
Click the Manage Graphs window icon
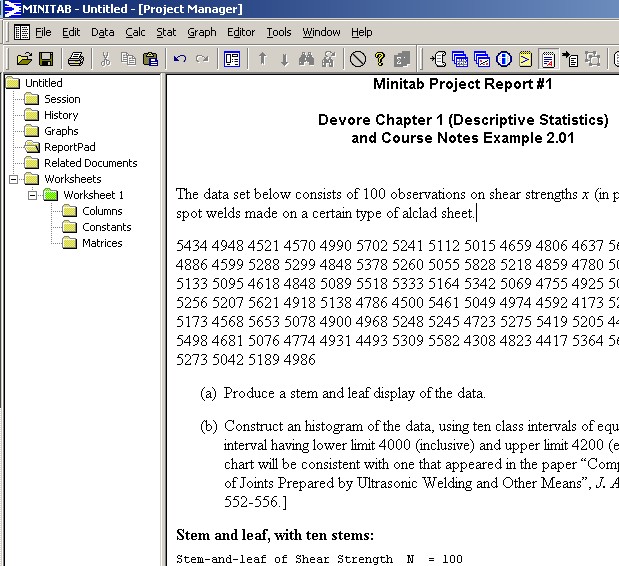(x=482, y=60)
